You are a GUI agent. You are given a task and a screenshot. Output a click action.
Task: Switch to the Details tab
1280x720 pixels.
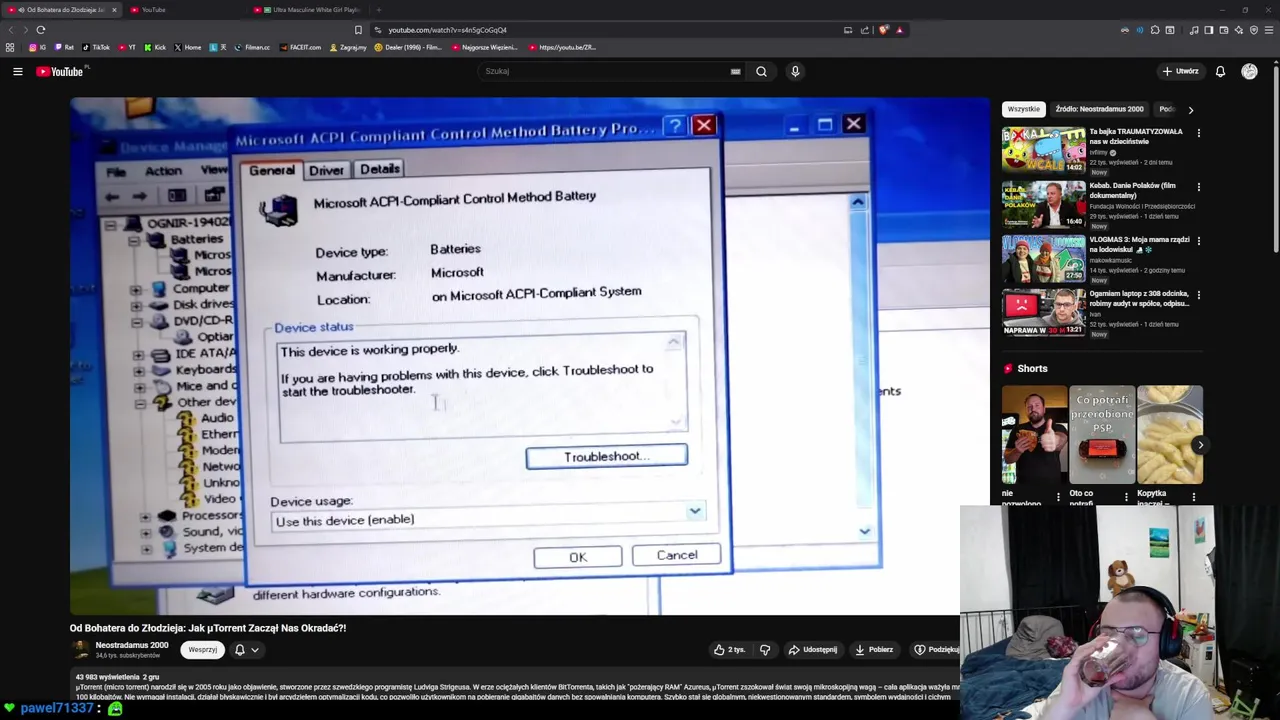tap(380, 169)
